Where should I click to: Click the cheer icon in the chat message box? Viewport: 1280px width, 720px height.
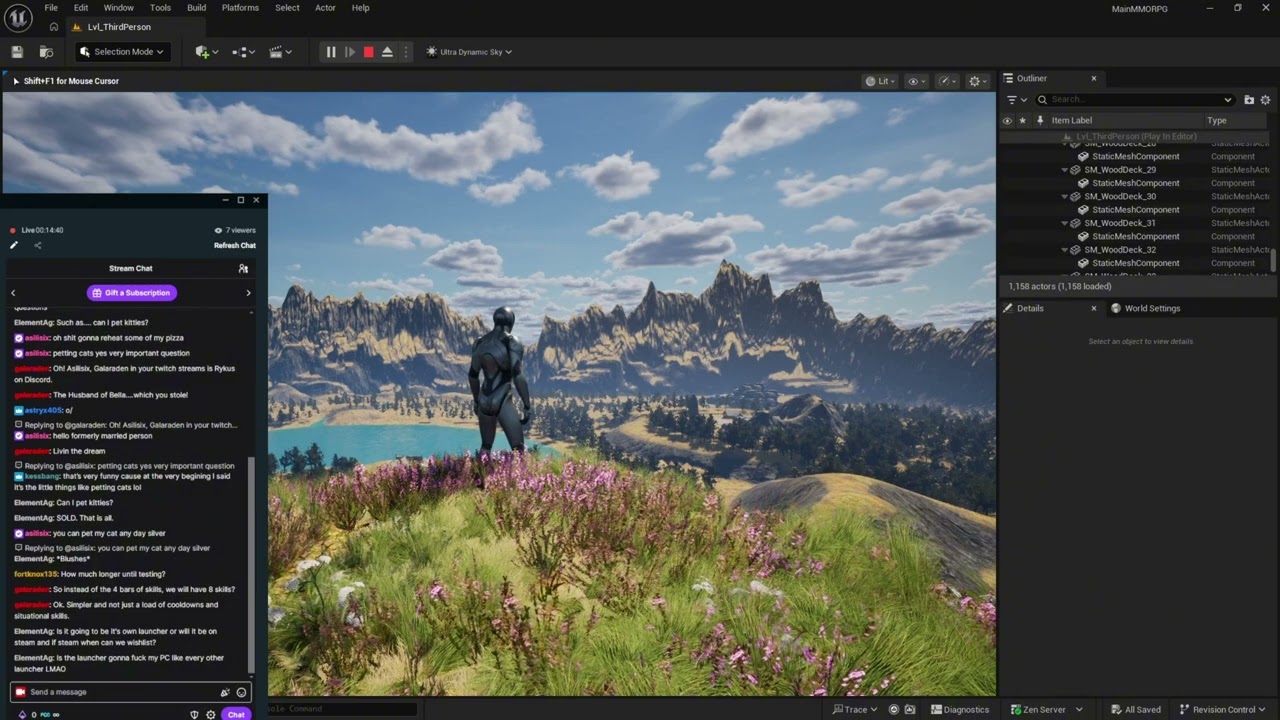[225, 692]
